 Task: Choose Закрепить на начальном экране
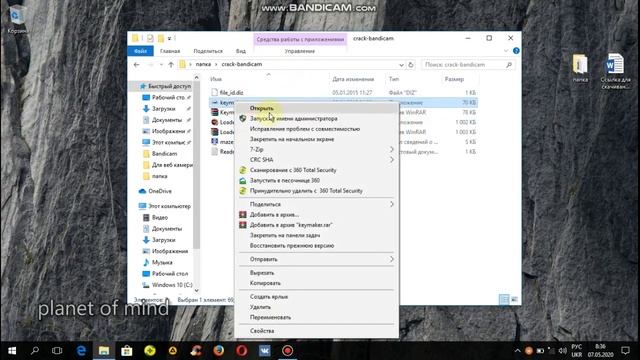(x=292, y=139)
